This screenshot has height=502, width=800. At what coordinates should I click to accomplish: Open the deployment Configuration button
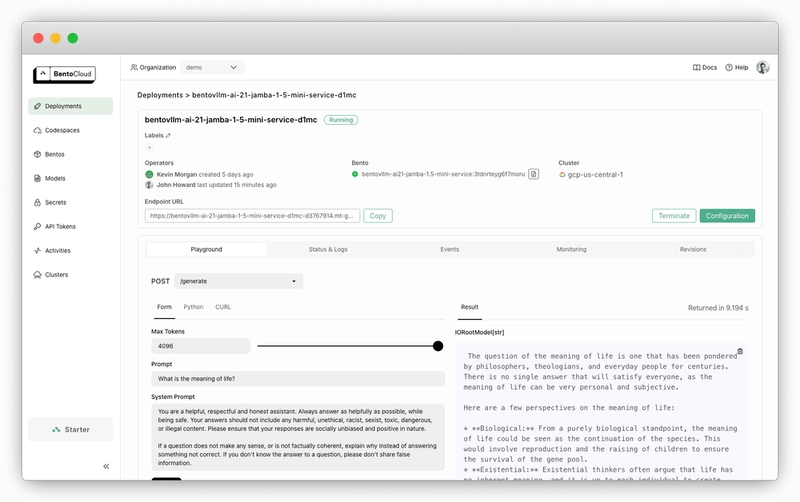727,216
